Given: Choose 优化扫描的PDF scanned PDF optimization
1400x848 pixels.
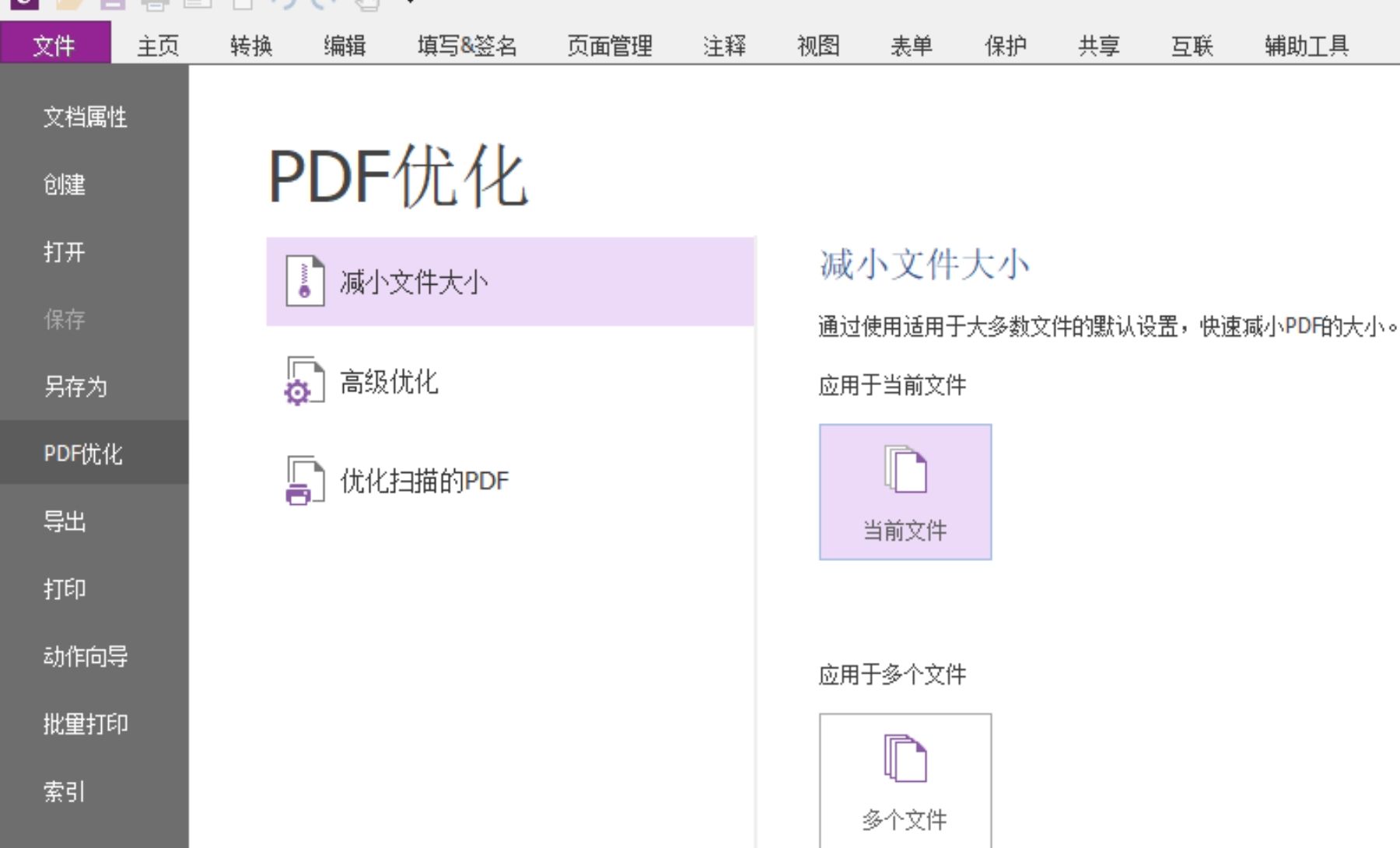Looking at the screenshot, I should pos(424,480).
